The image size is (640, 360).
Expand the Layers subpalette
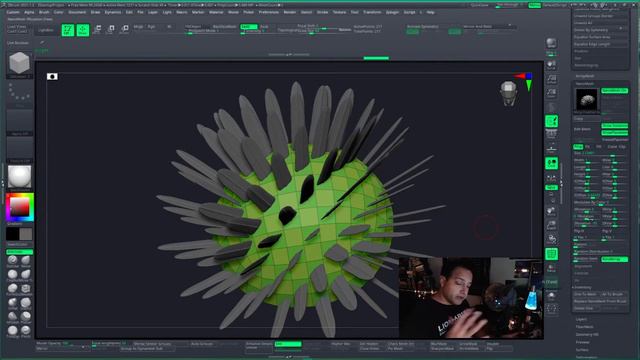coord(581,319)
